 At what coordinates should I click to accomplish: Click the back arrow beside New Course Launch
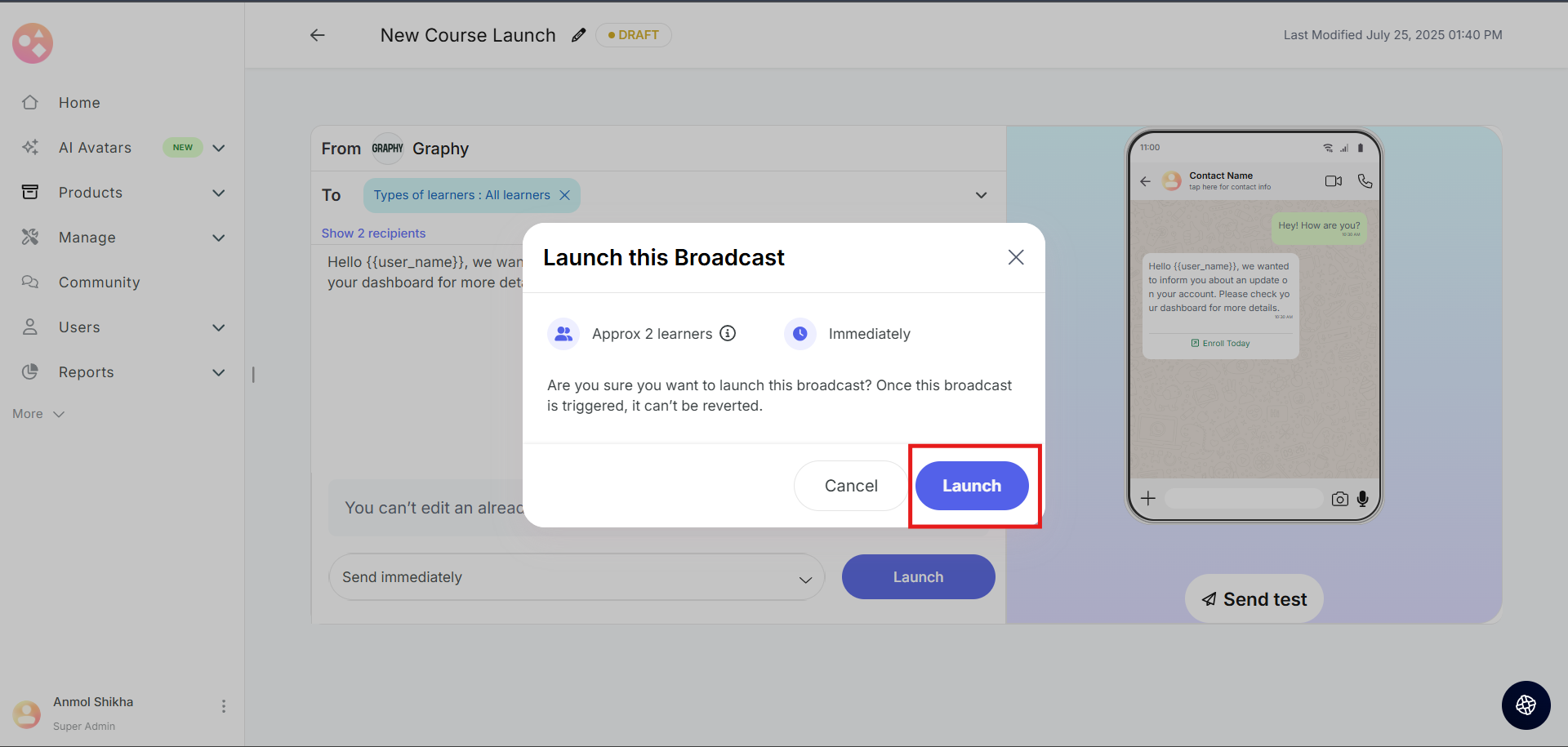[318, 35]
